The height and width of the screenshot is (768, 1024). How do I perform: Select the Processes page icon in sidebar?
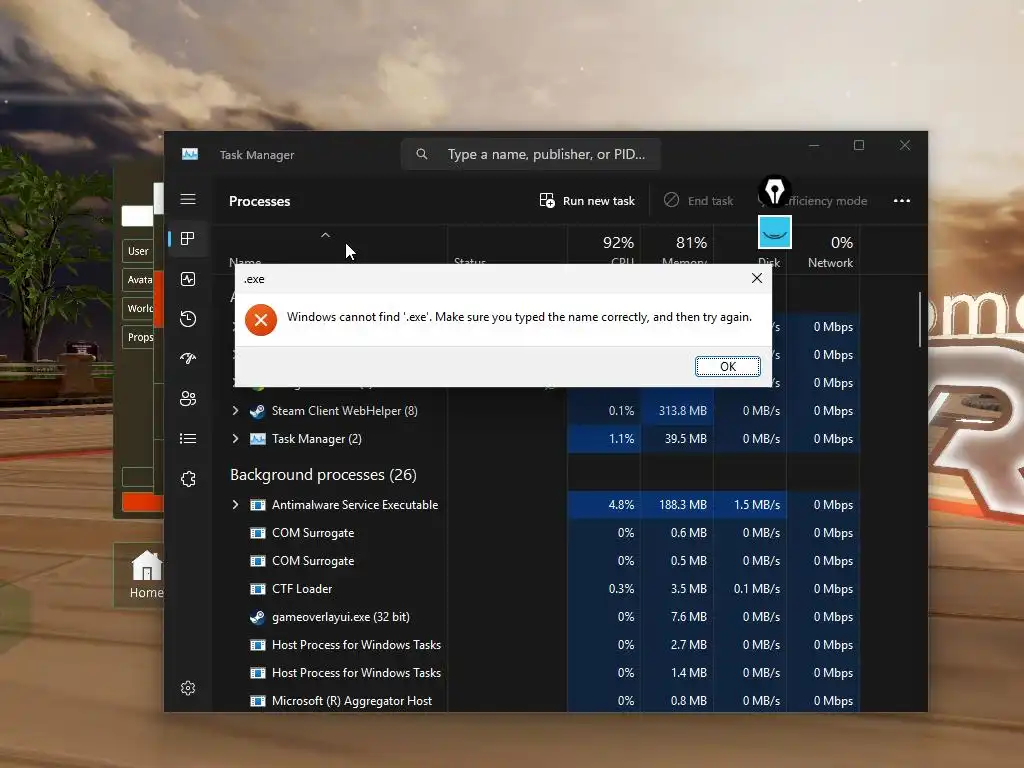188,238
